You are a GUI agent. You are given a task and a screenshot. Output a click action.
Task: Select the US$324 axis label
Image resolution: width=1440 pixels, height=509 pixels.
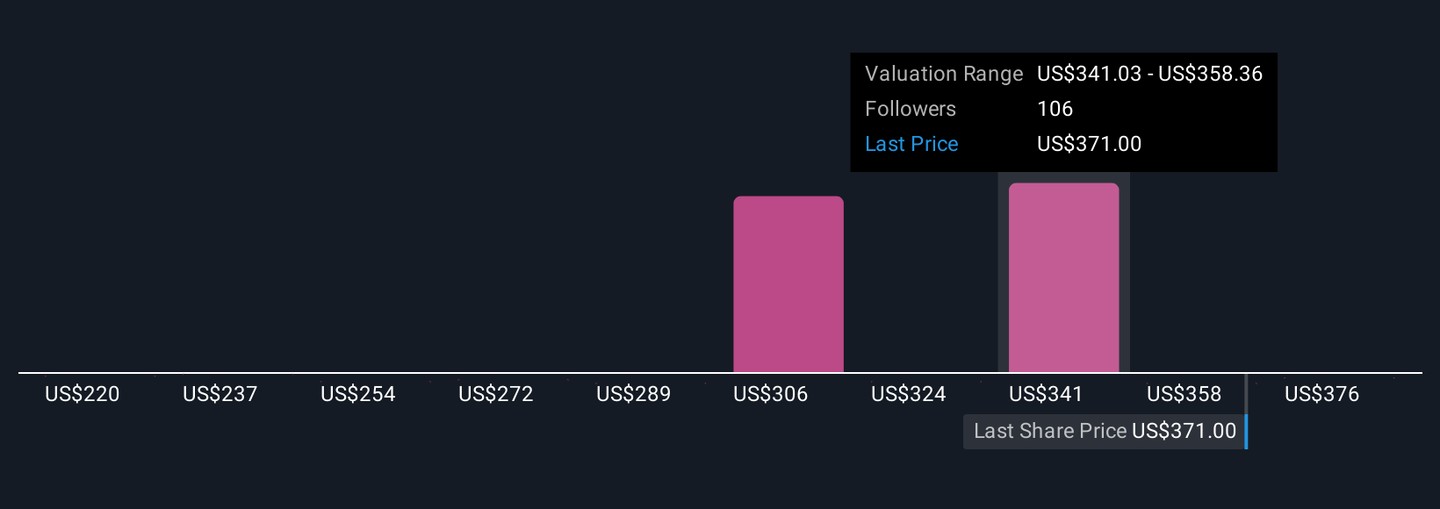point(908,394)
